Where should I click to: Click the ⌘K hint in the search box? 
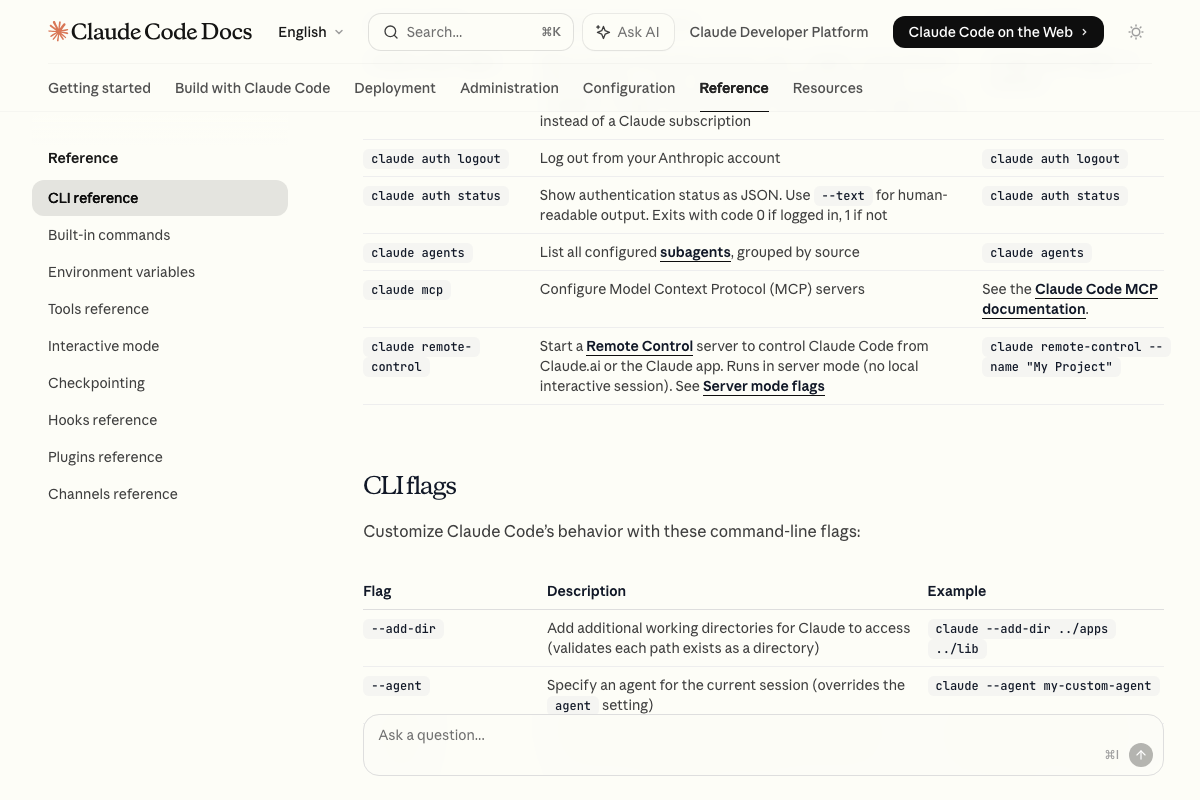click(x=551, y=31)
